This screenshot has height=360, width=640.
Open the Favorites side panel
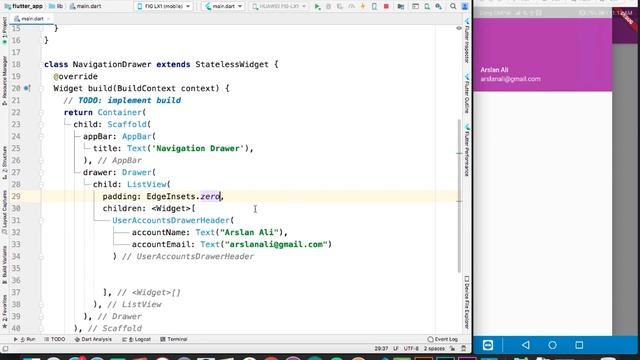pyautogui.click(x=4, y=312)
